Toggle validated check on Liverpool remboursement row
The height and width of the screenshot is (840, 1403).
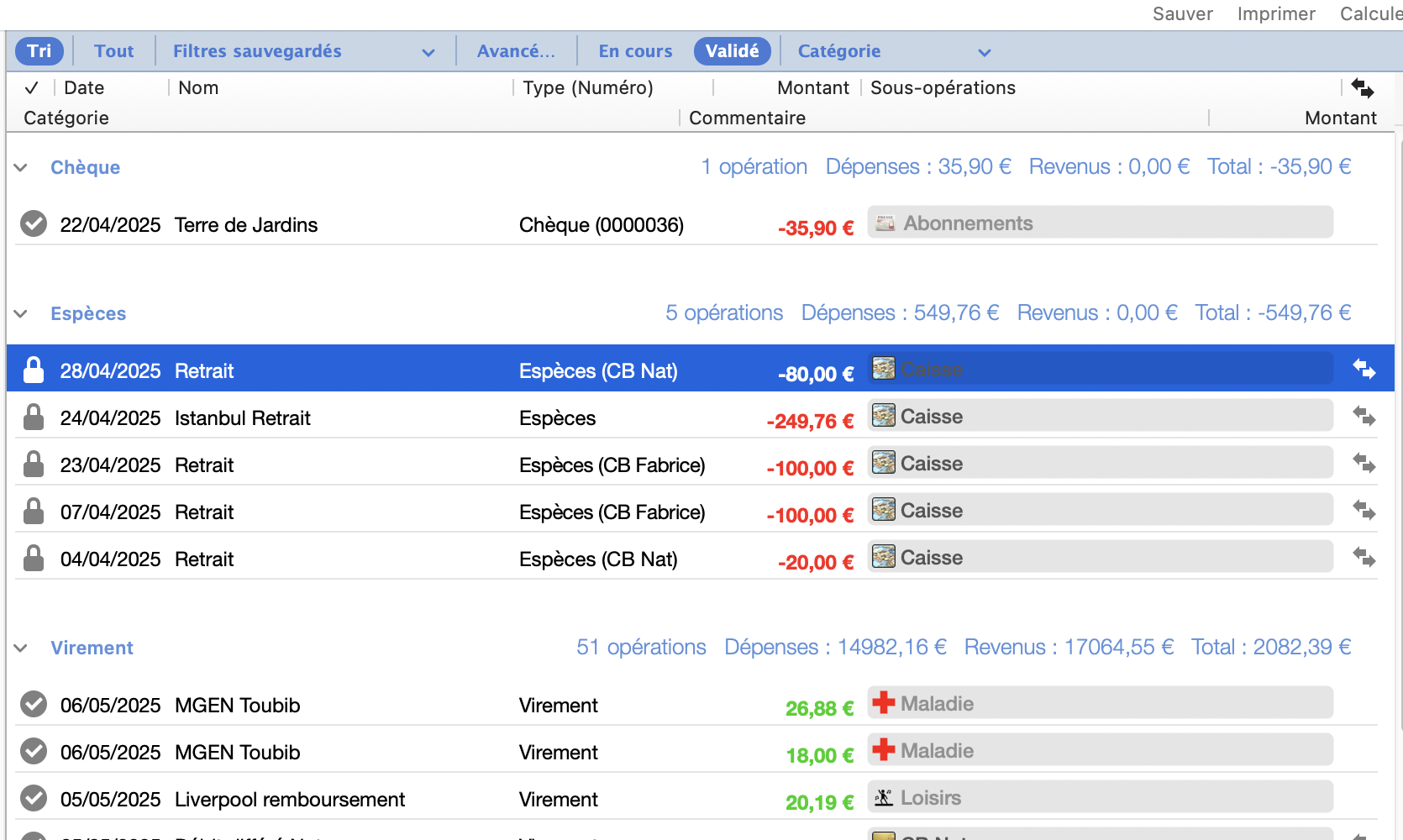point(34,798)
